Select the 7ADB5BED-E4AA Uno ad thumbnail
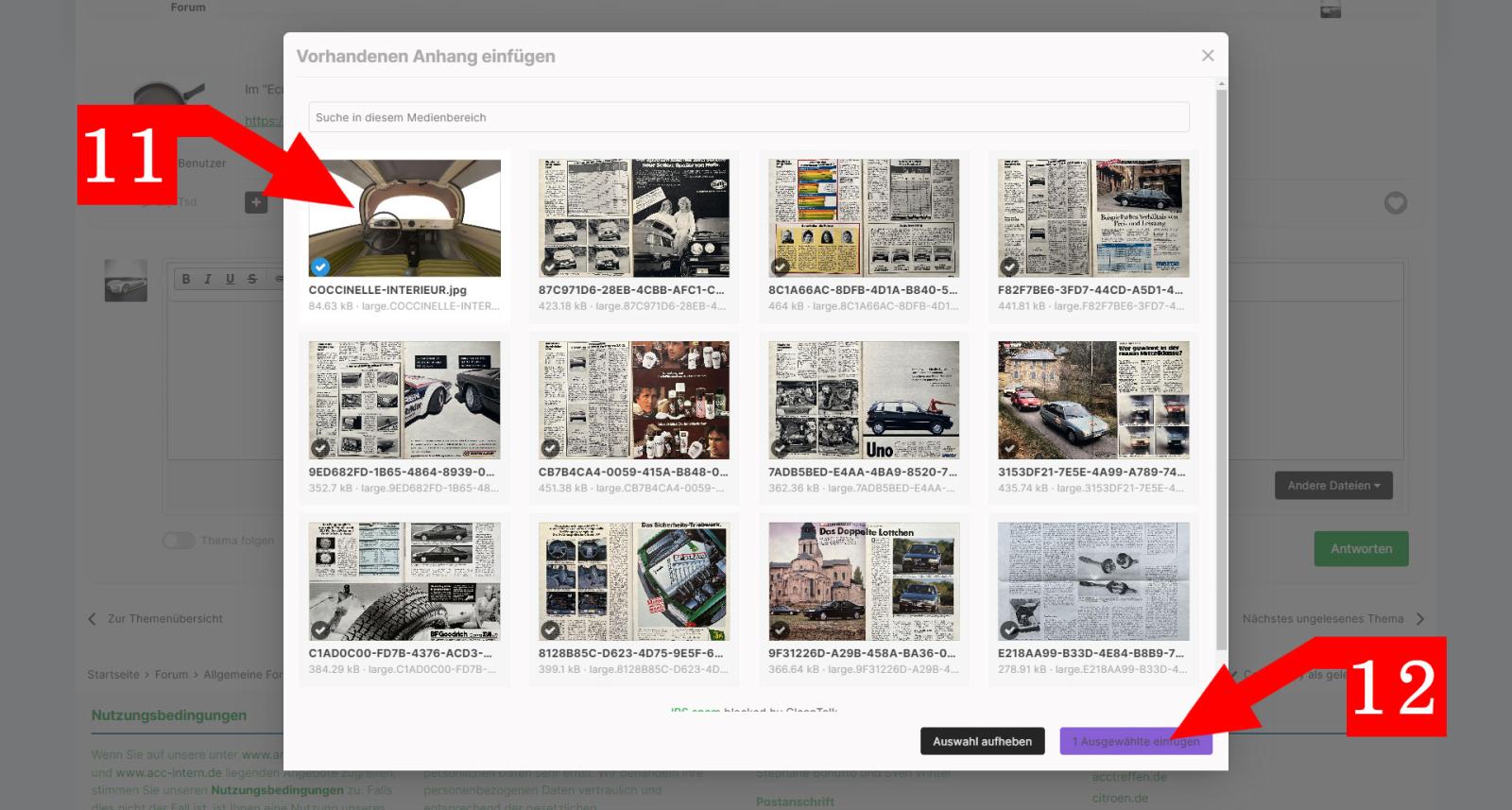 [x=864, y=400]
